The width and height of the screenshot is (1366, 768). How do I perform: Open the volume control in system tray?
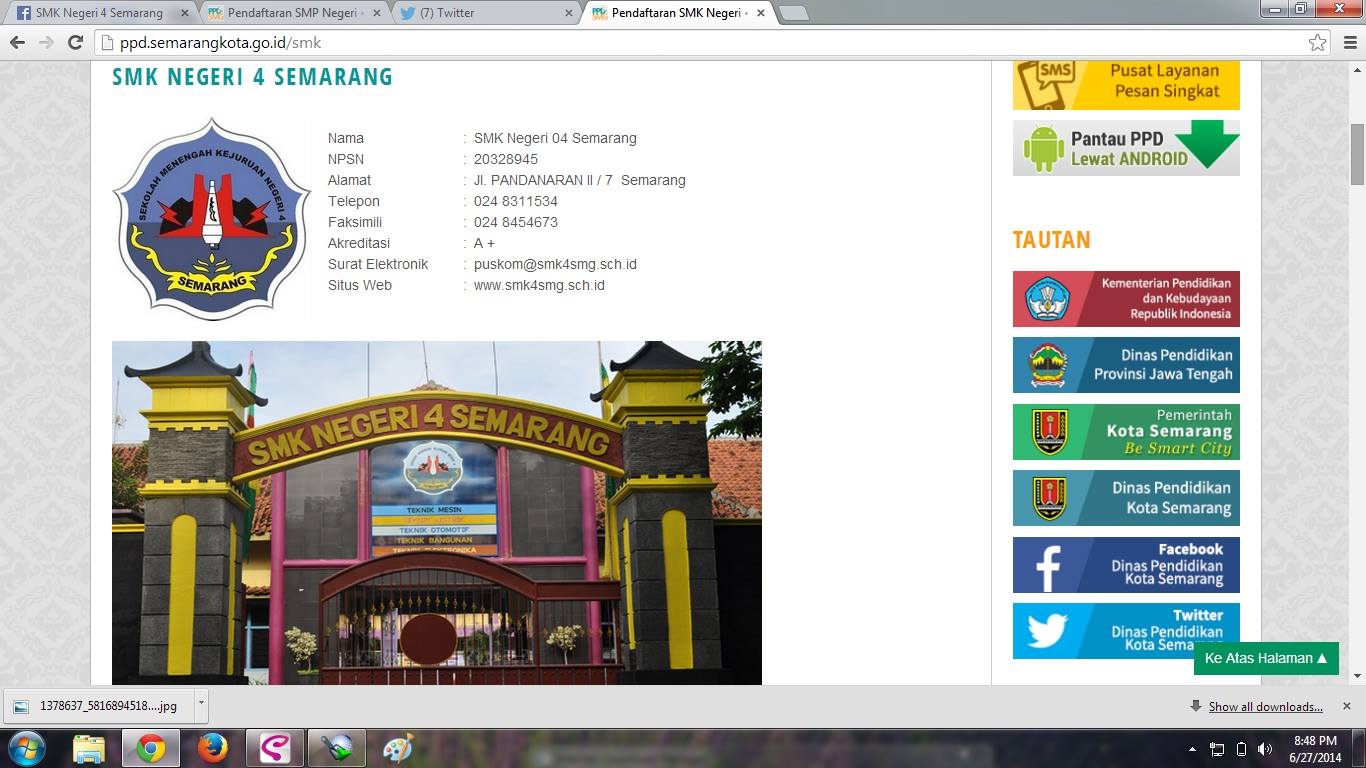(1265, 749)
